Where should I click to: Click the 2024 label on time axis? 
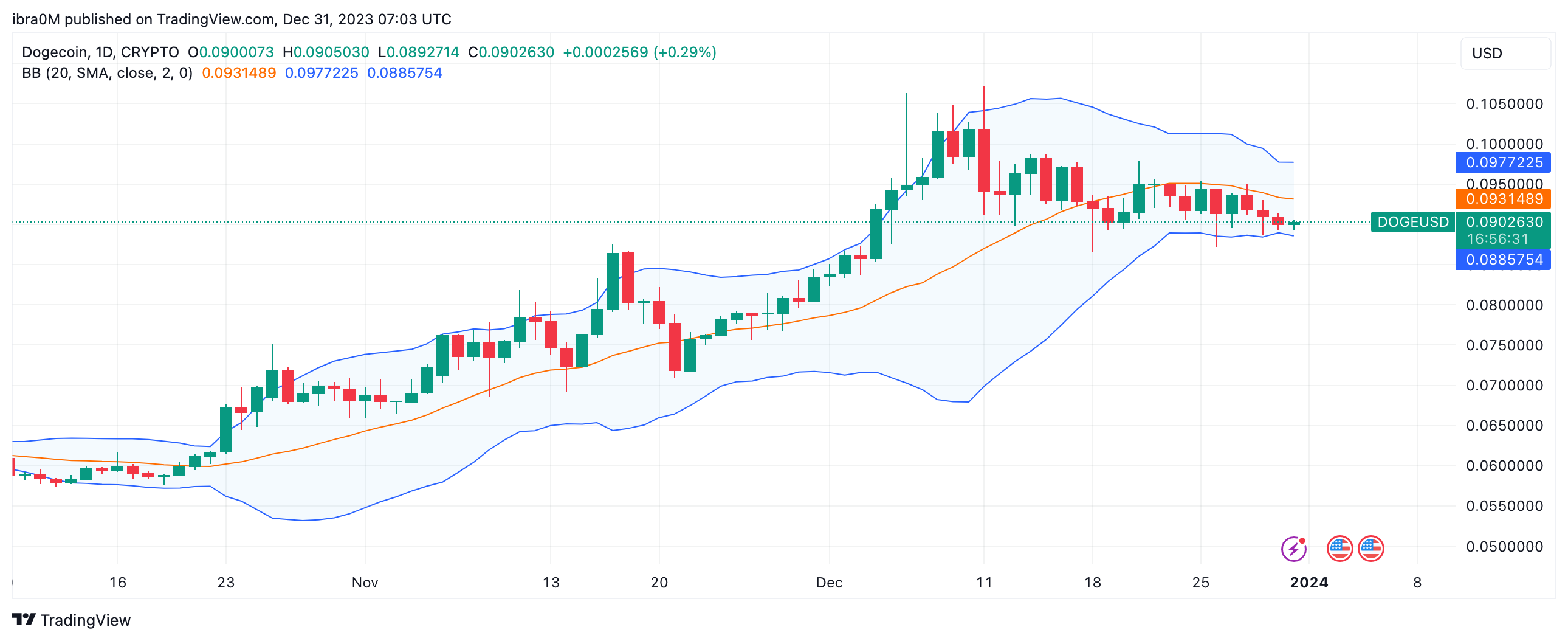click(1308, 583)
